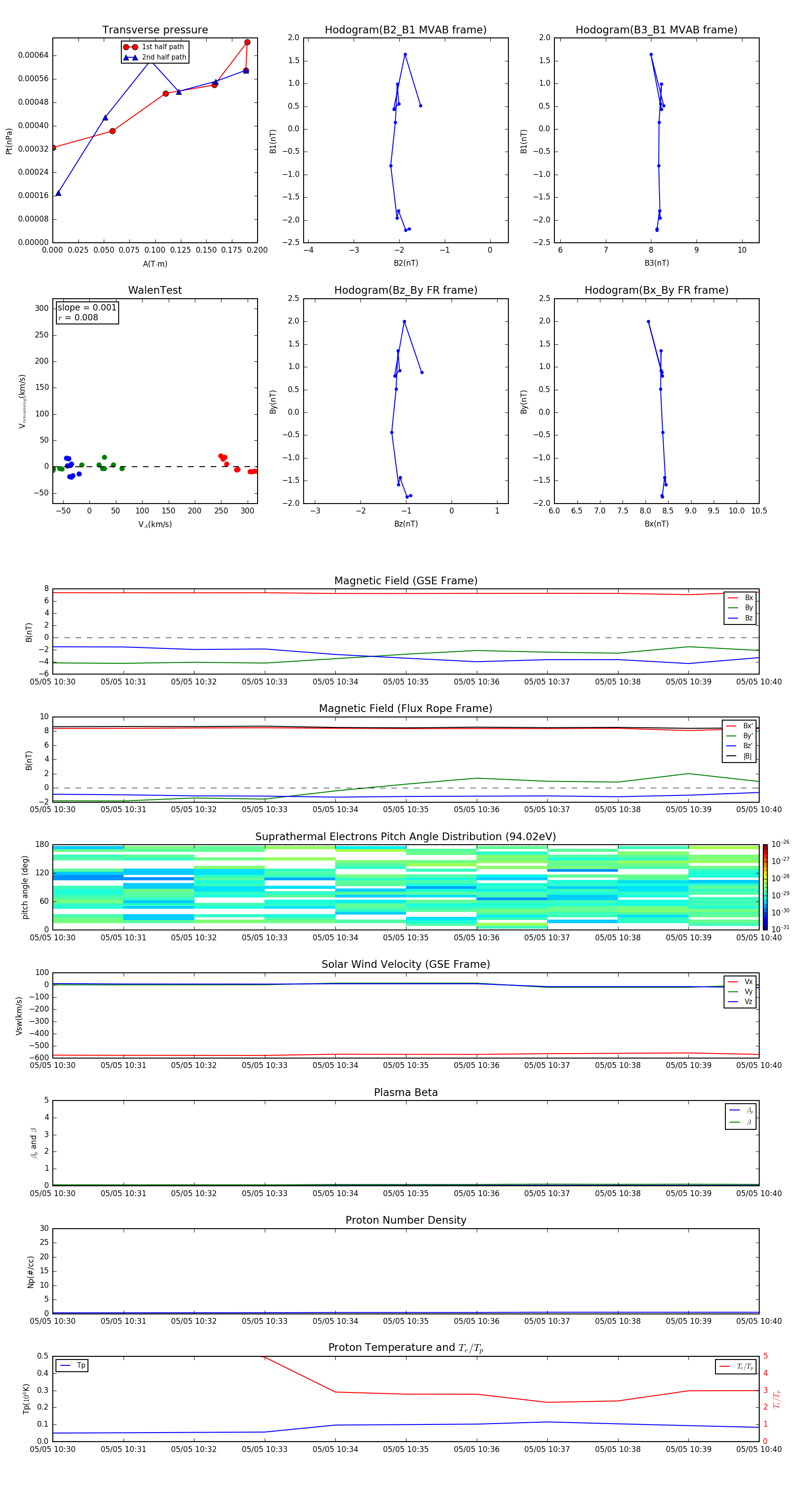Click the 'Np(#/cc)' y-axis label
The image size is (812, 1489).
31,1272
